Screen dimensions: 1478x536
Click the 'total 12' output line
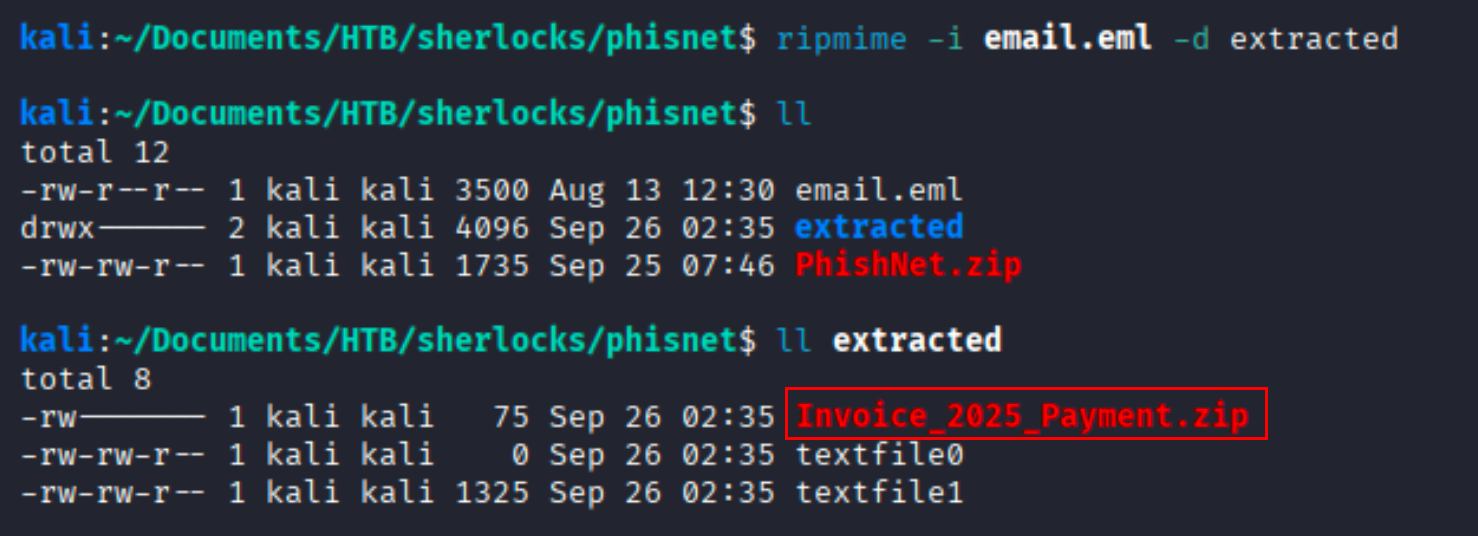click(x=95, y=152)
